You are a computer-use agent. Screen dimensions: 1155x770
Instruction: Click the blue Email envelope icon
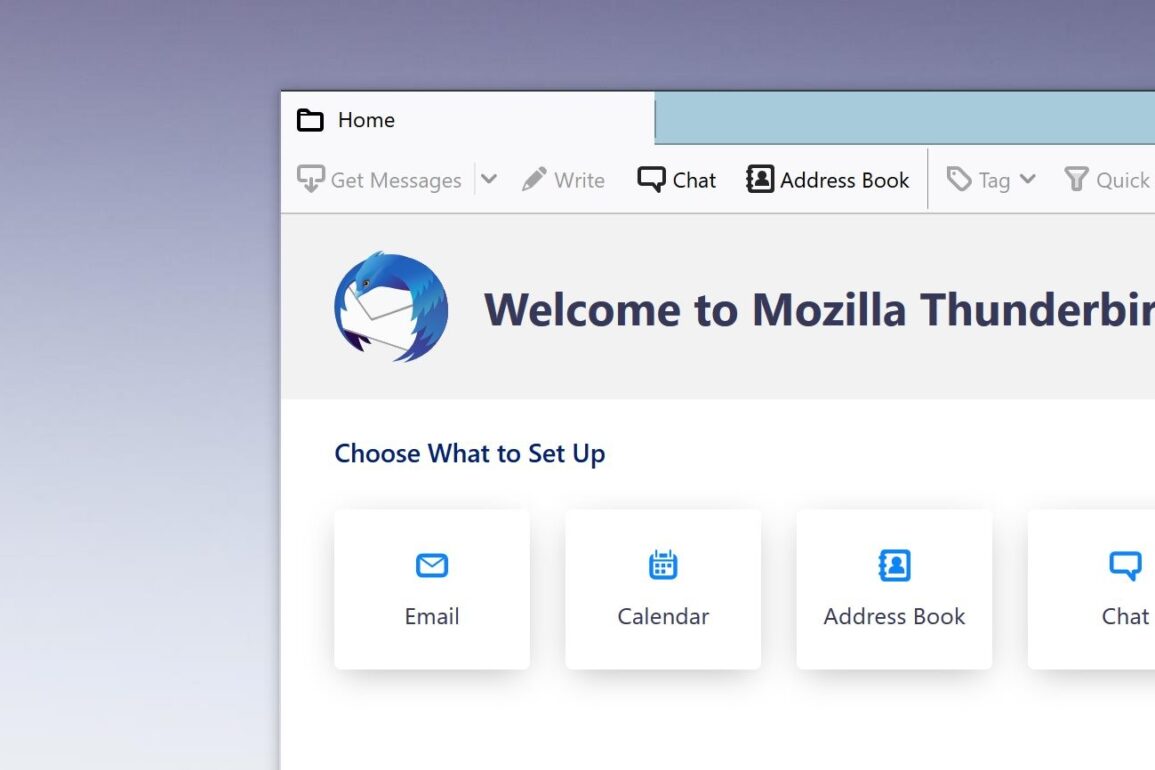coord(432,565)
